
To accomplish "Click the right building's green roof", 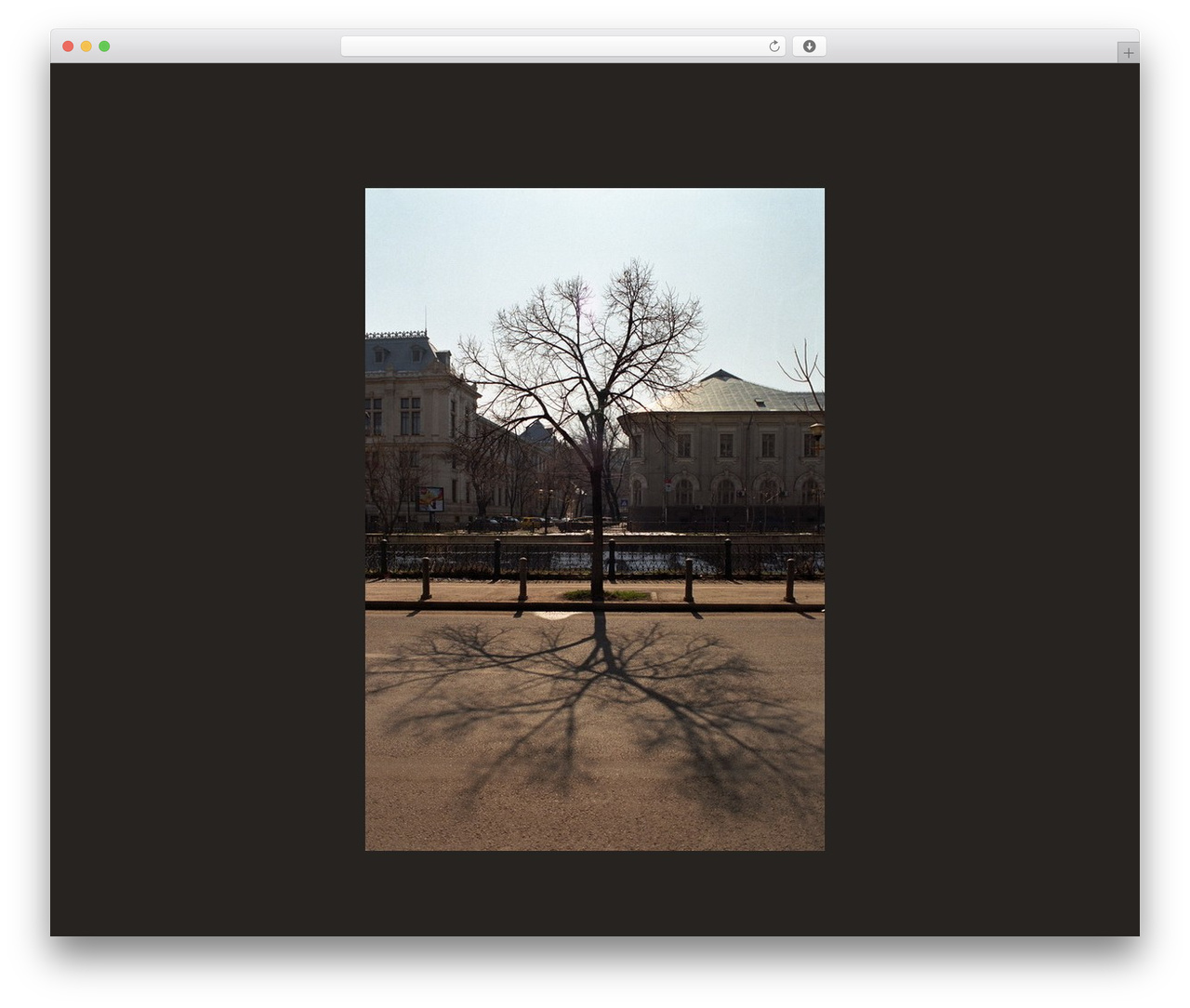I will click(x=734, y=393).
